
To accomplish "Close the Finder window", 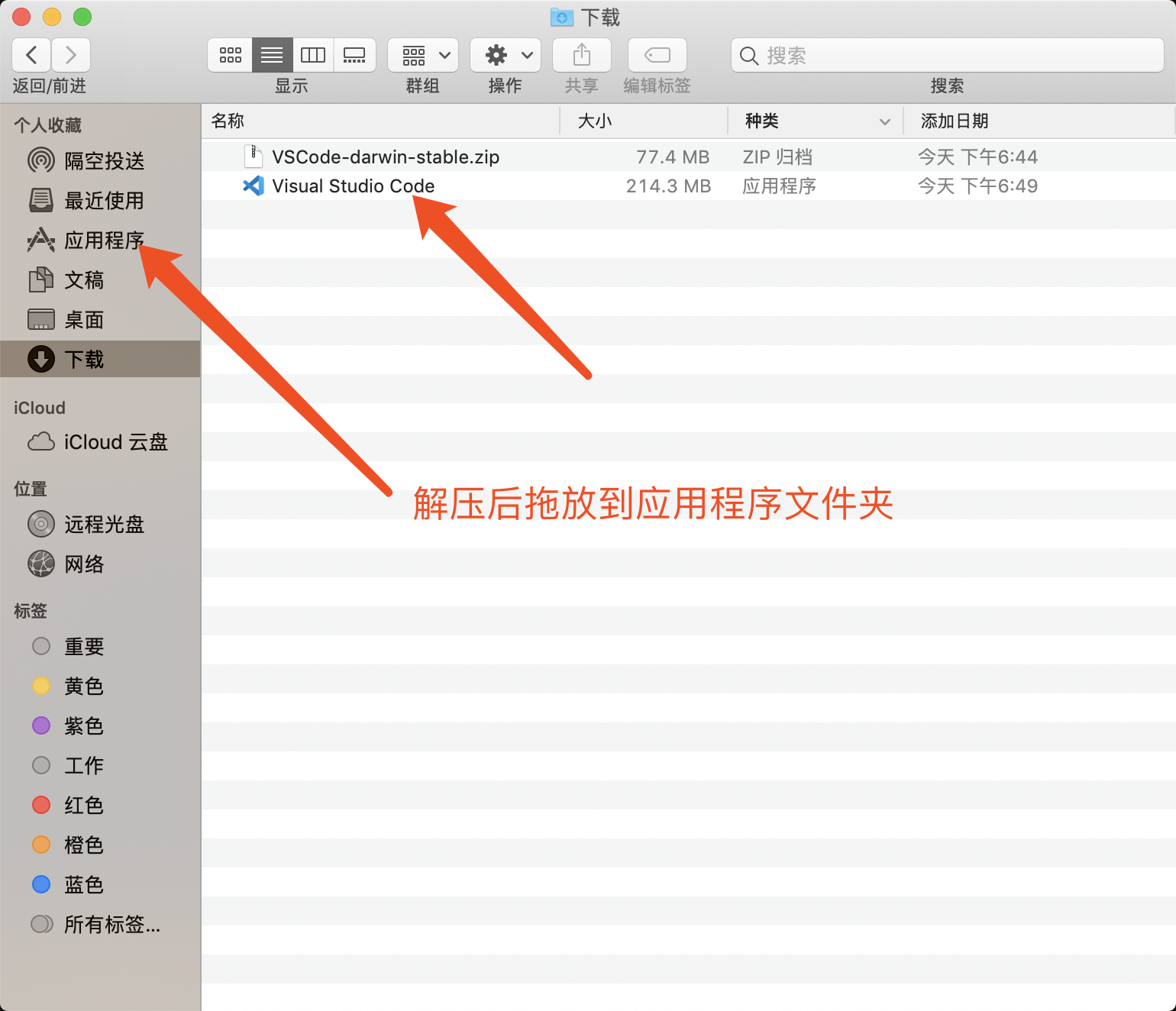I will [x=21, y=16].
